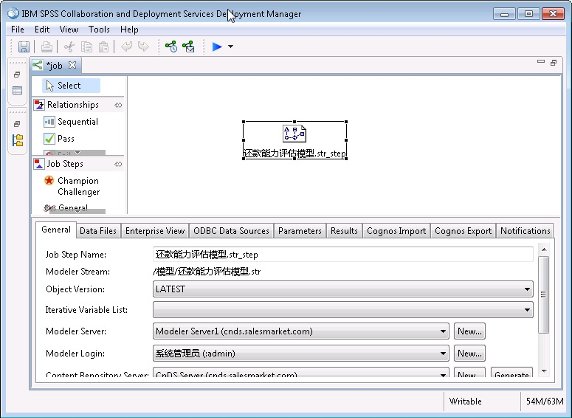
Task: Click New button beside Modeler Server
Action: 469,331
